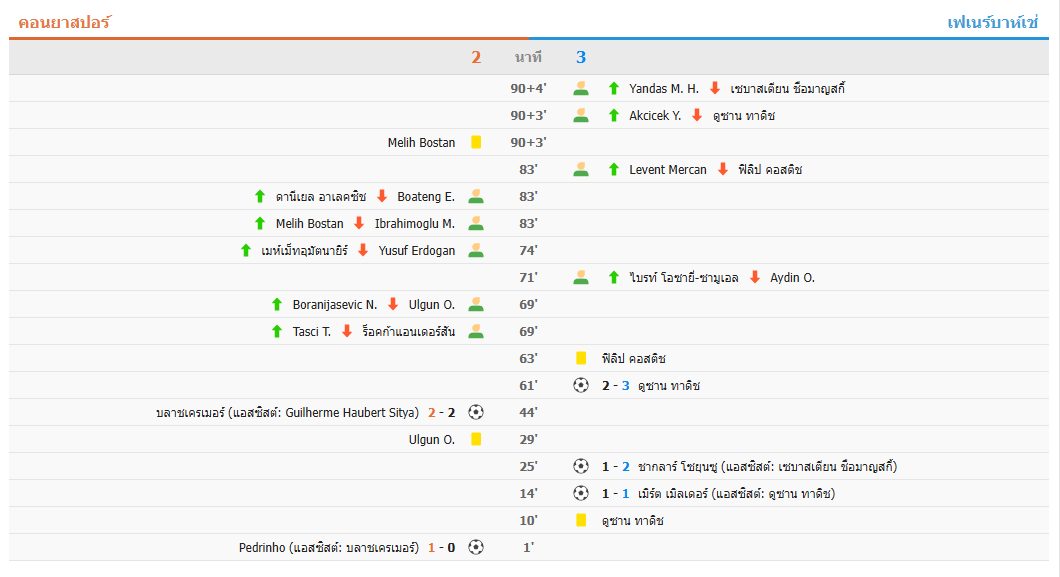Select the เฟเนร์บาห์เช่ team tab
The width and height of the screenshot is (1060, 577).
coord(993,22)
